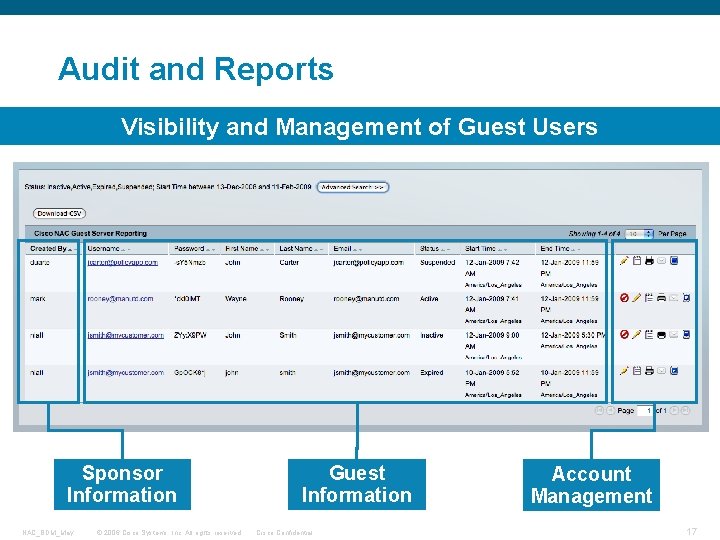The width and height of the screenshot is (720, 540).
Task: Go to the last page of results
Action: click(686, 411)
